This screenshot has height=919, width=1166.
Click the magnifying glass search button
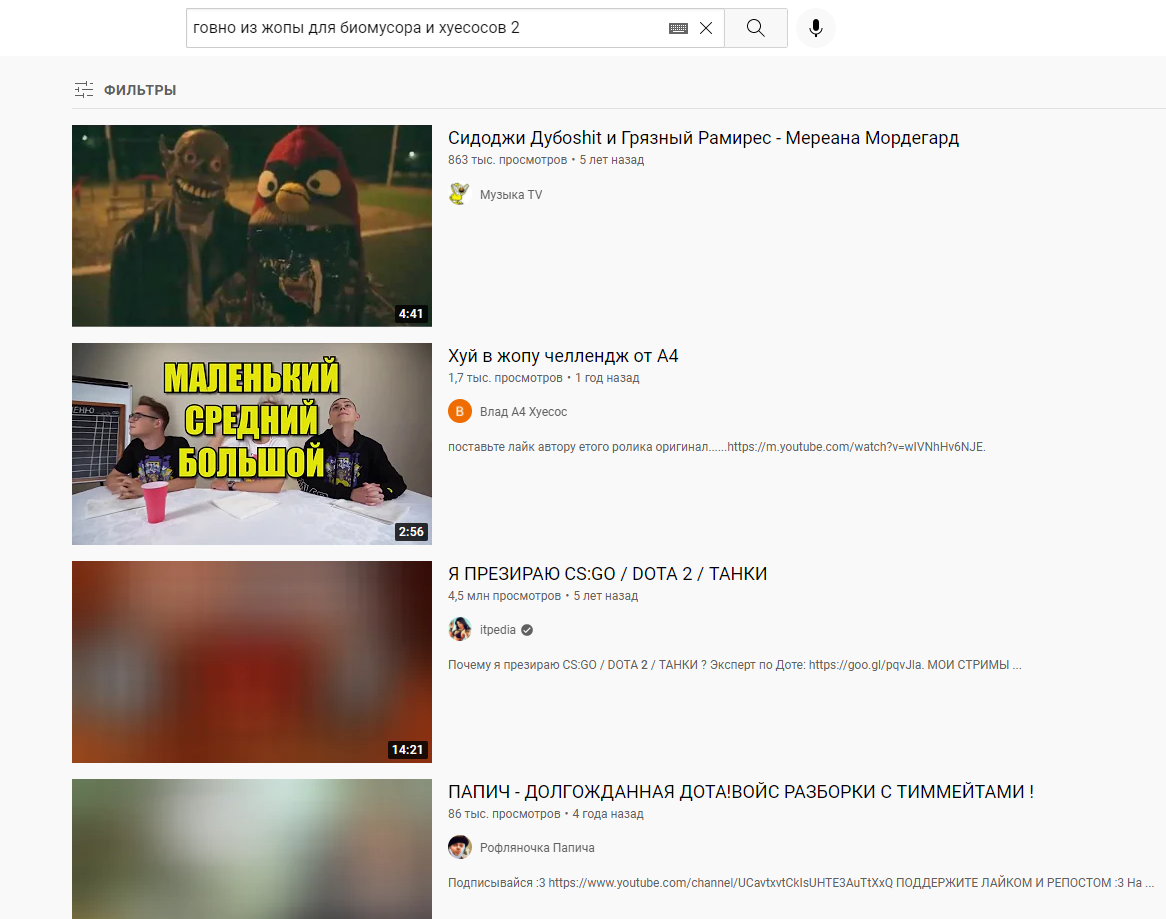pos(756,28)
